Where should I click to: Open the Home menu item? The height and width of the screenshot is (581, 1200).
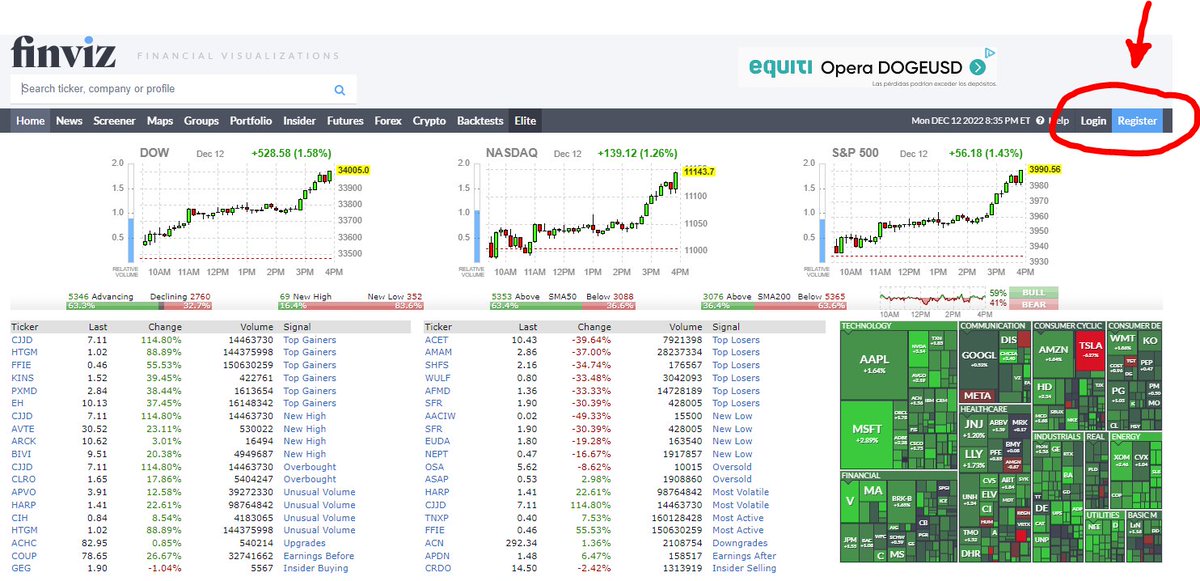31,121
